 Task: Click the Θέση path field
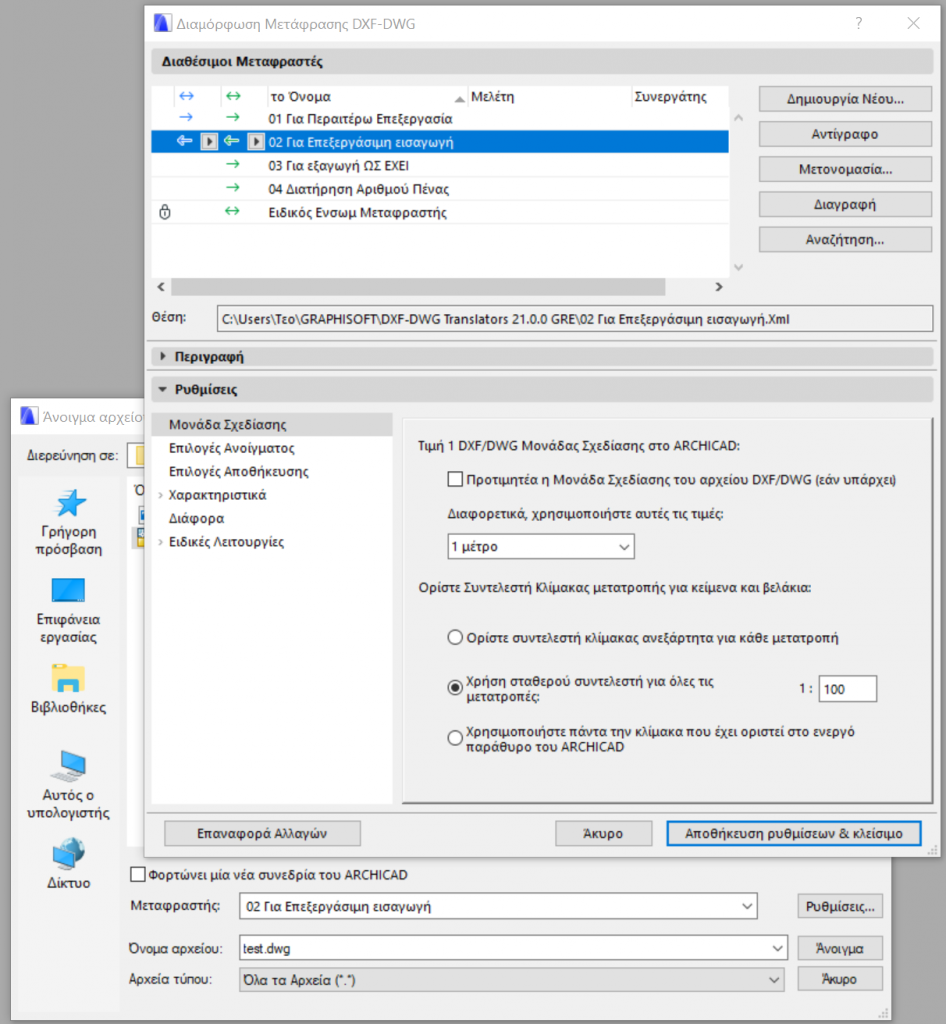[x=575, y=319]
